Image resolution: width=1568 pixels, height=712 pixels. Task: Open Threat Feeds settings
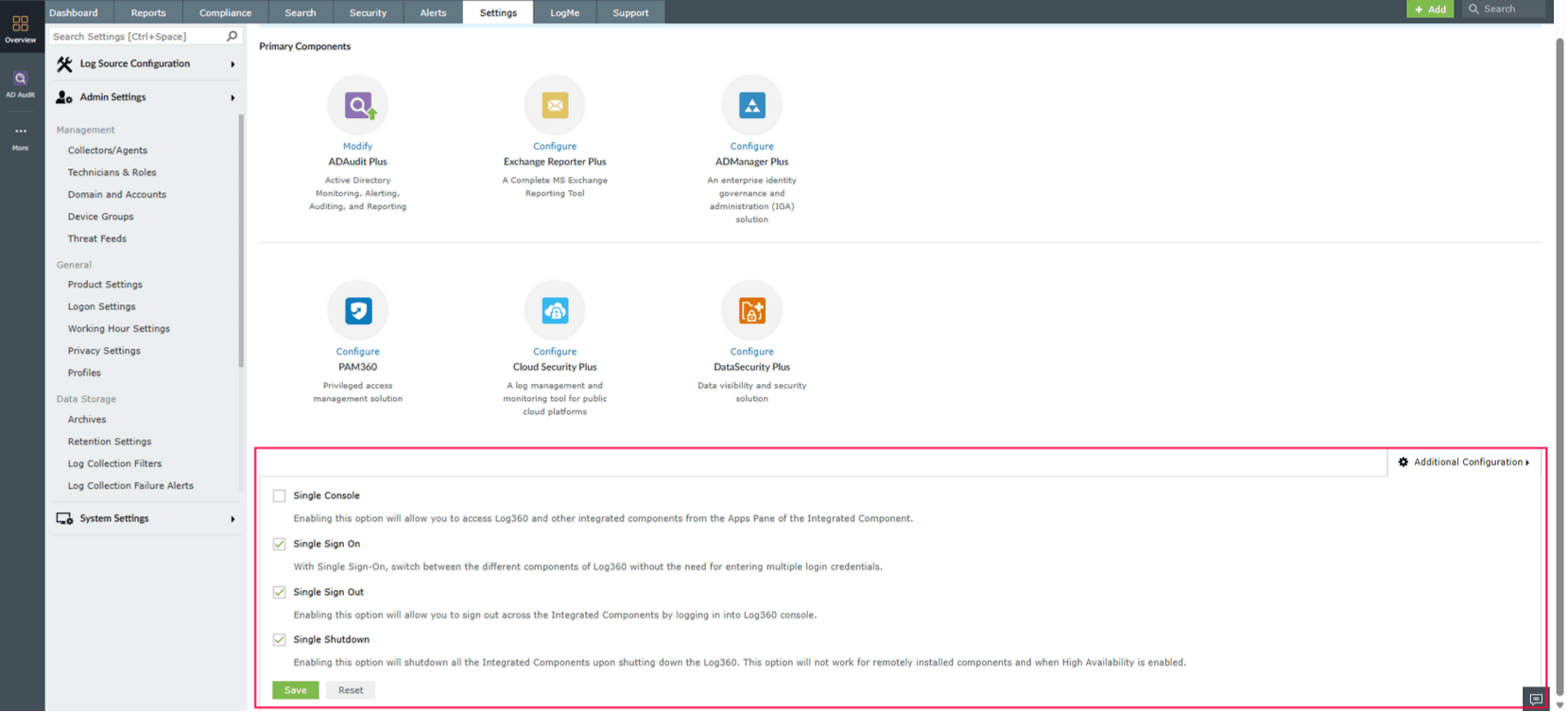pyautogui.click(x=97, y=239)
